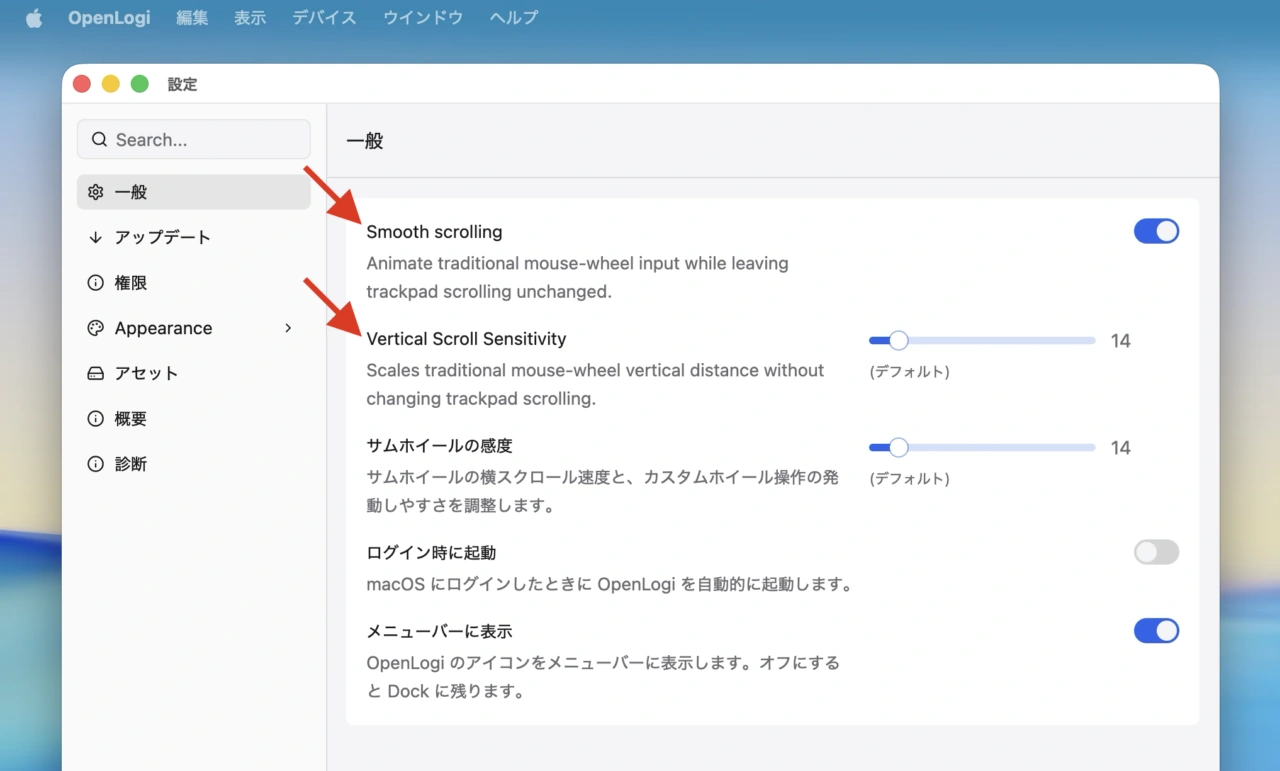Image resolution: width=1280 pixels, height=771 pixels.
Task: Click the Vertical Scroll Sensitivity value 14
Action: click(1120, 341)
